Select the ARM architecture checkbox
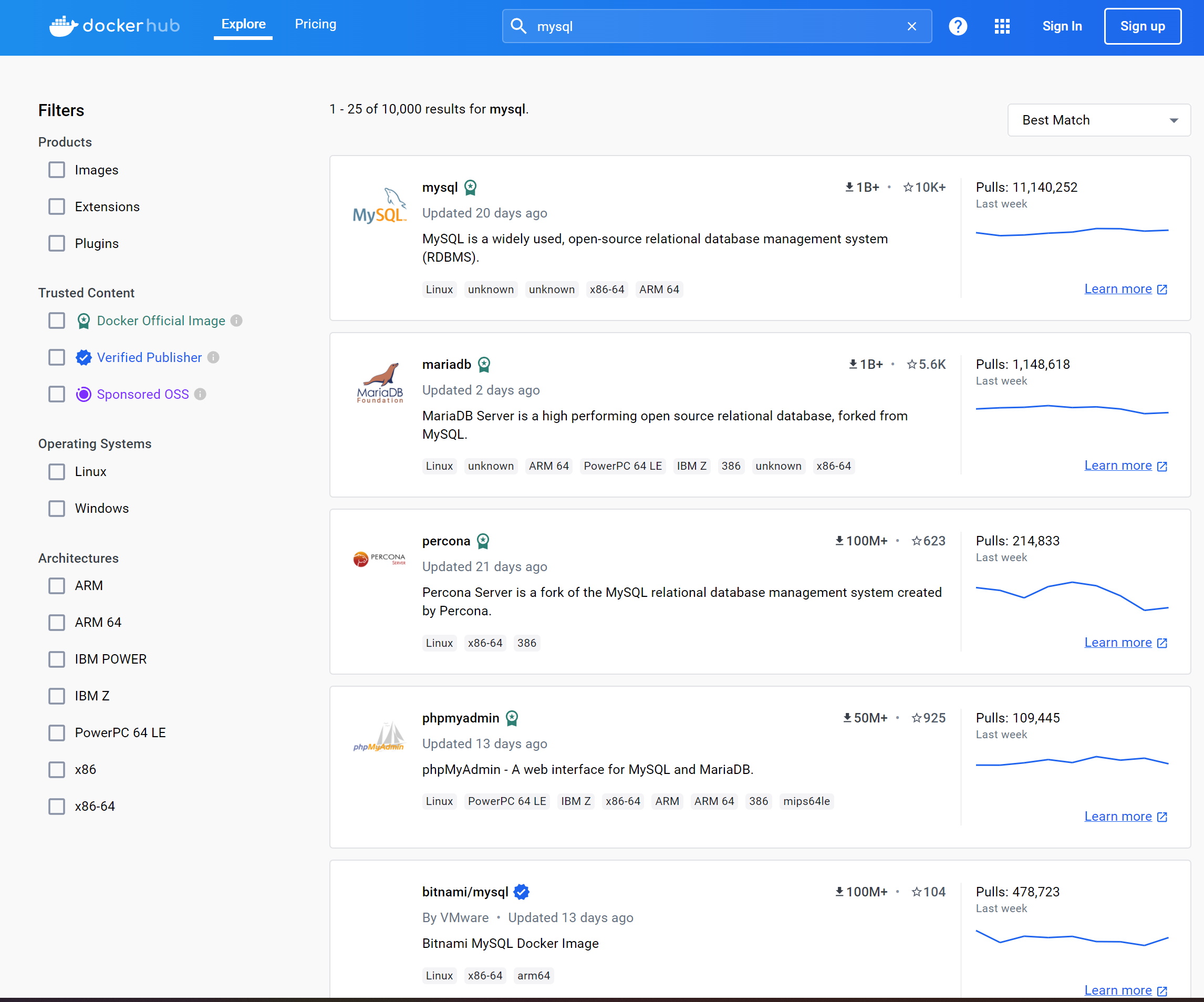Viewport: 1204px width, 1002px height. pos(57,586)
